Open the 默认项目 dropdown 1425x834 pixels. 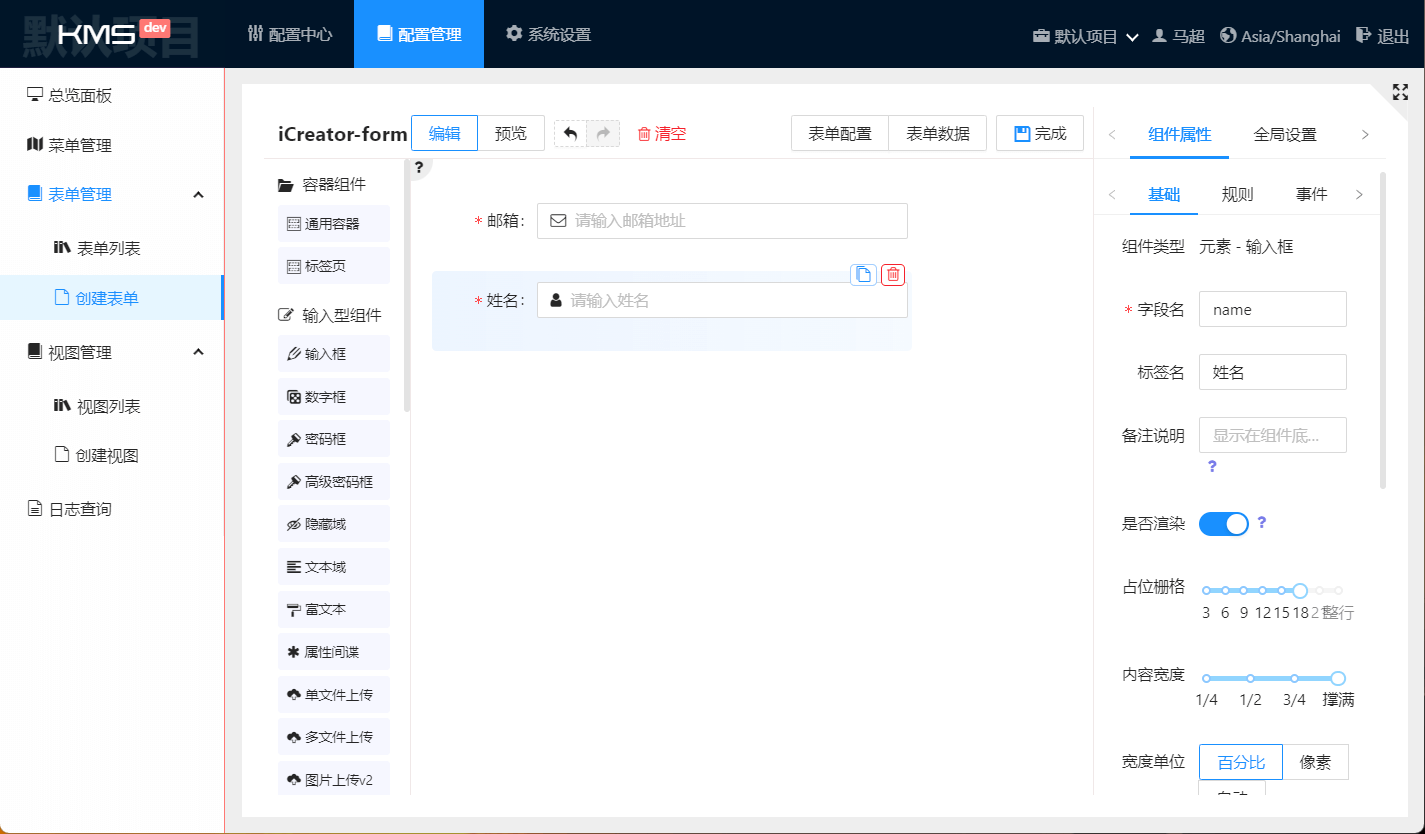pos(1086,36)
